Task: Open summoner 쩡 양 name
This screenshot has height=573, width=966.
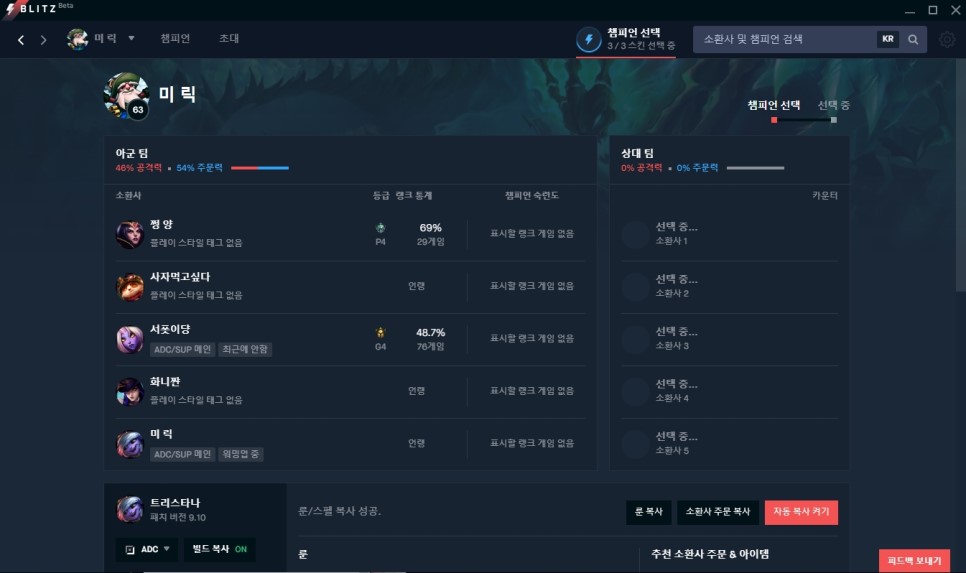Action: (161, 225)
